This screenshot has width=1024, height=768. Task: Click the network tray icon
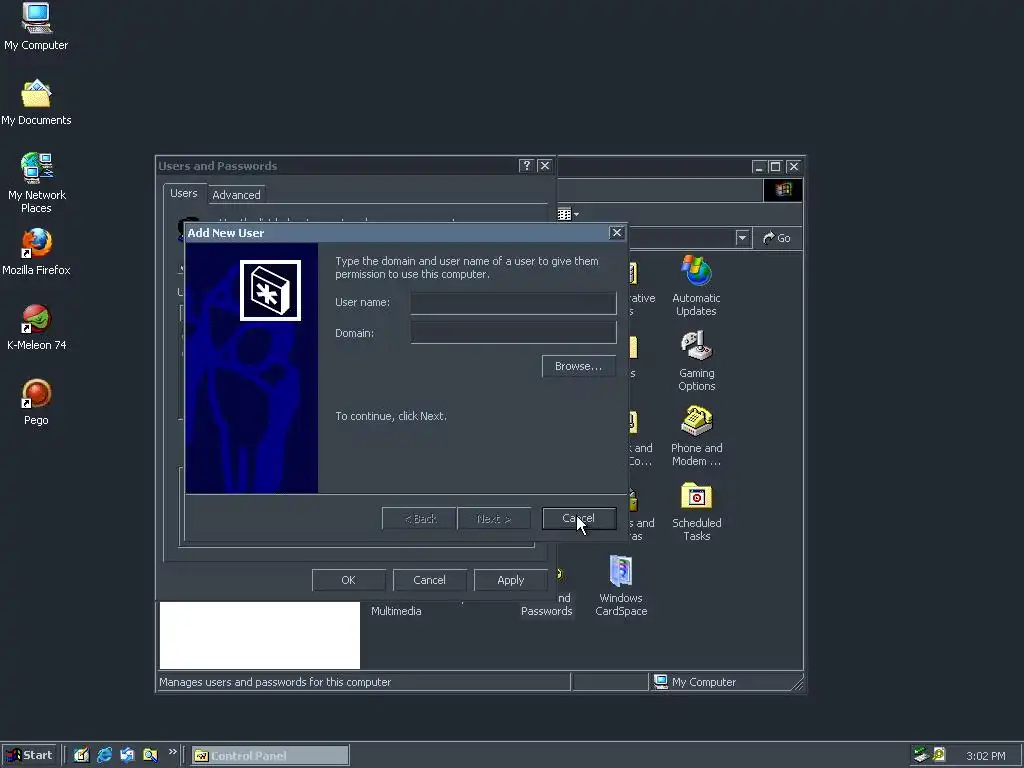pyautogui.click(x=921, y=755)
